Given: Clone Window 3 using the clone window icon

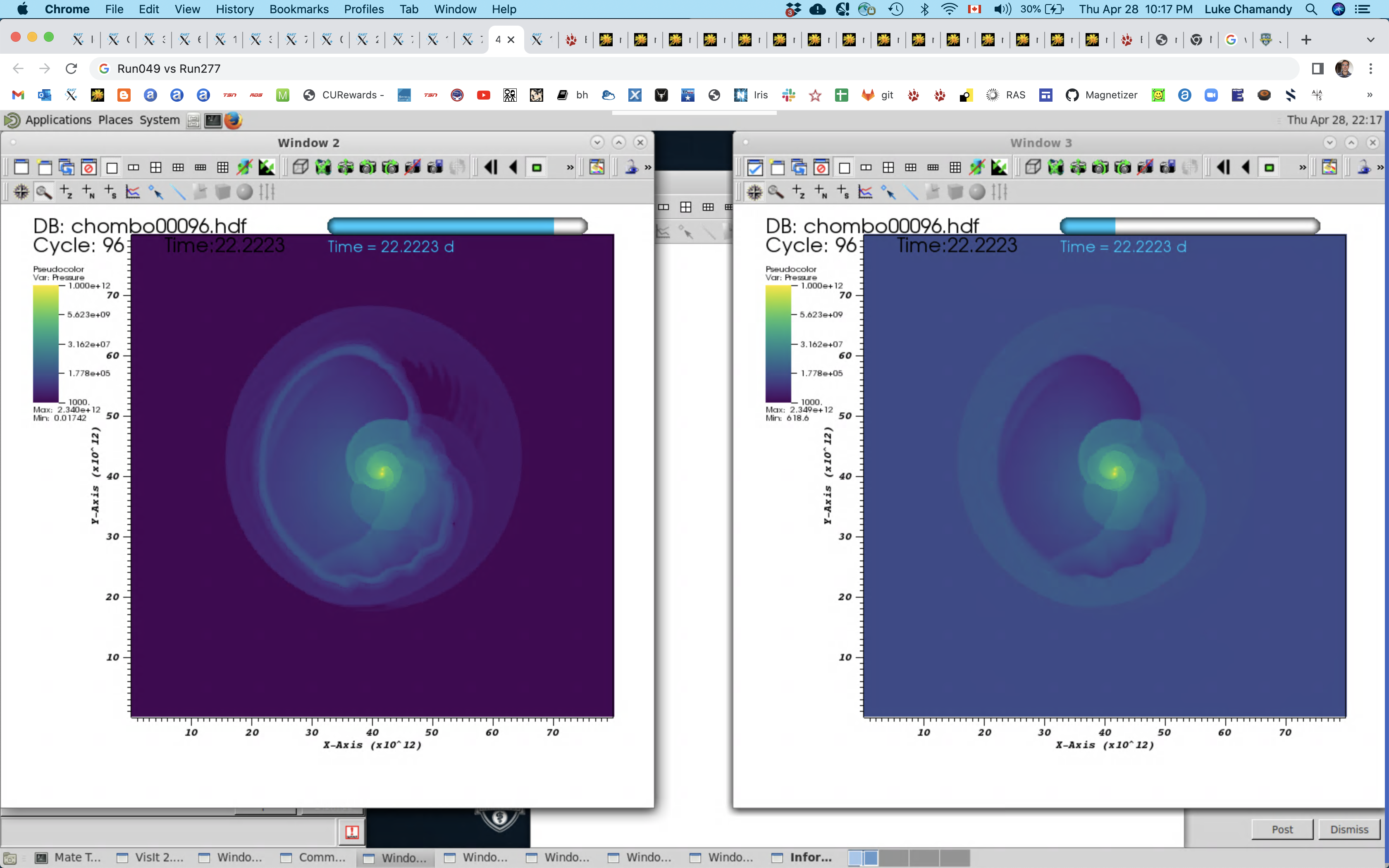Looking at the screenshot, I should point(799,168).
